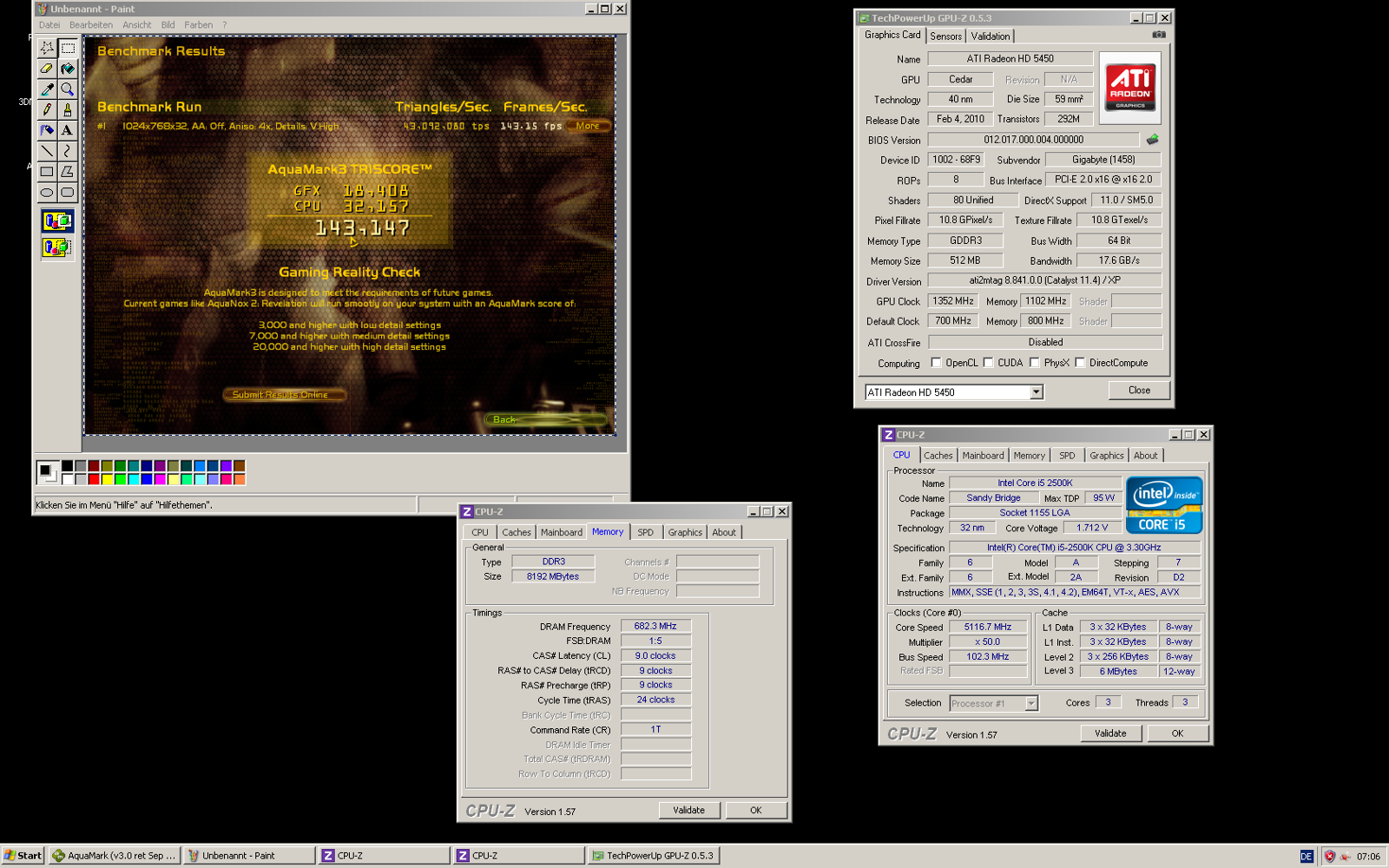Pick the bright blue color swatch
The image size is (1389, 868).
[147, 479]
